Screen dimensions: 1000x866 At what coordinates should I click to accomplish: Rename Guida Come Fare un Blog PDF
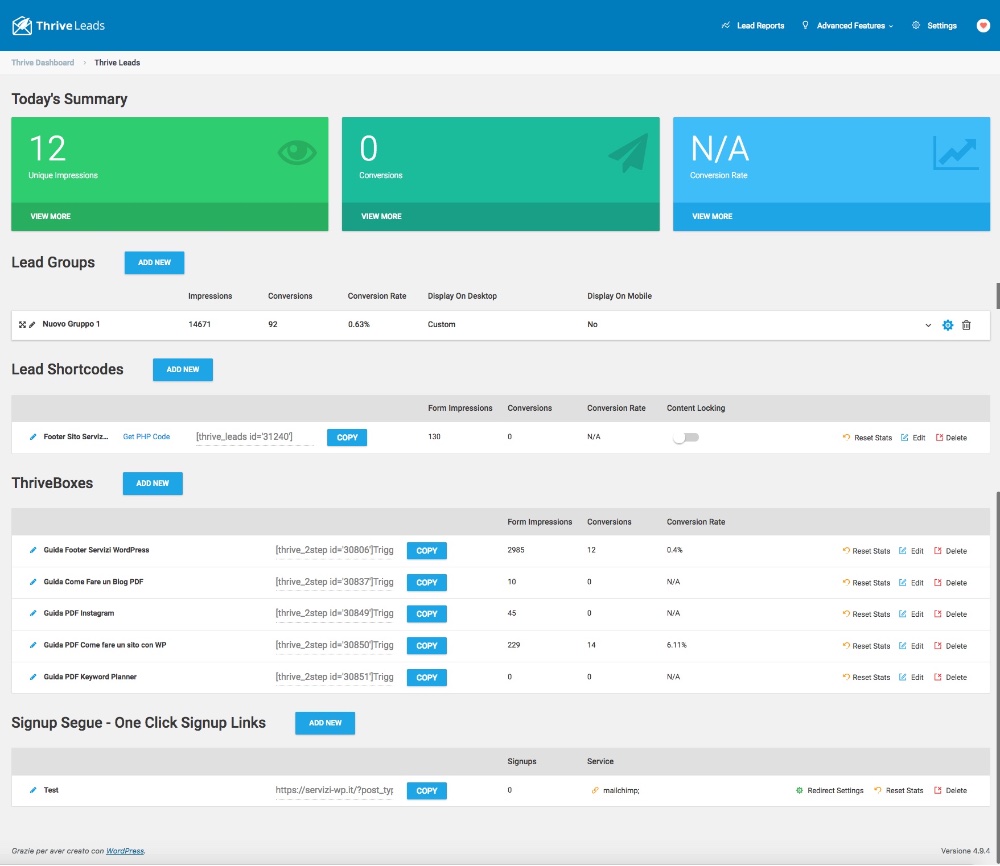[33, 582]
